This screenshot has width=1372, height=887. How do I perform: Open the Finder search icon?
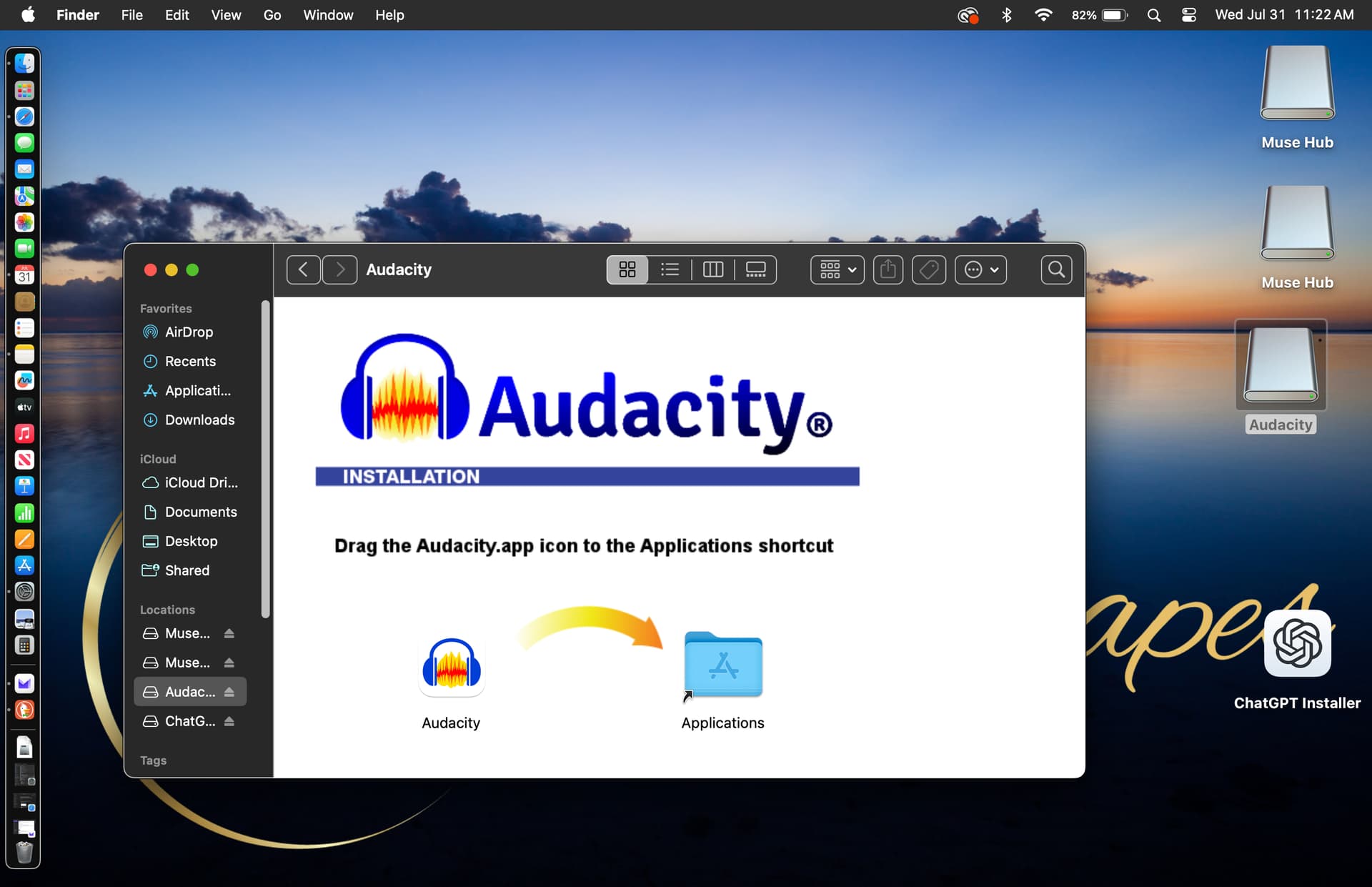click(1056, 269)
